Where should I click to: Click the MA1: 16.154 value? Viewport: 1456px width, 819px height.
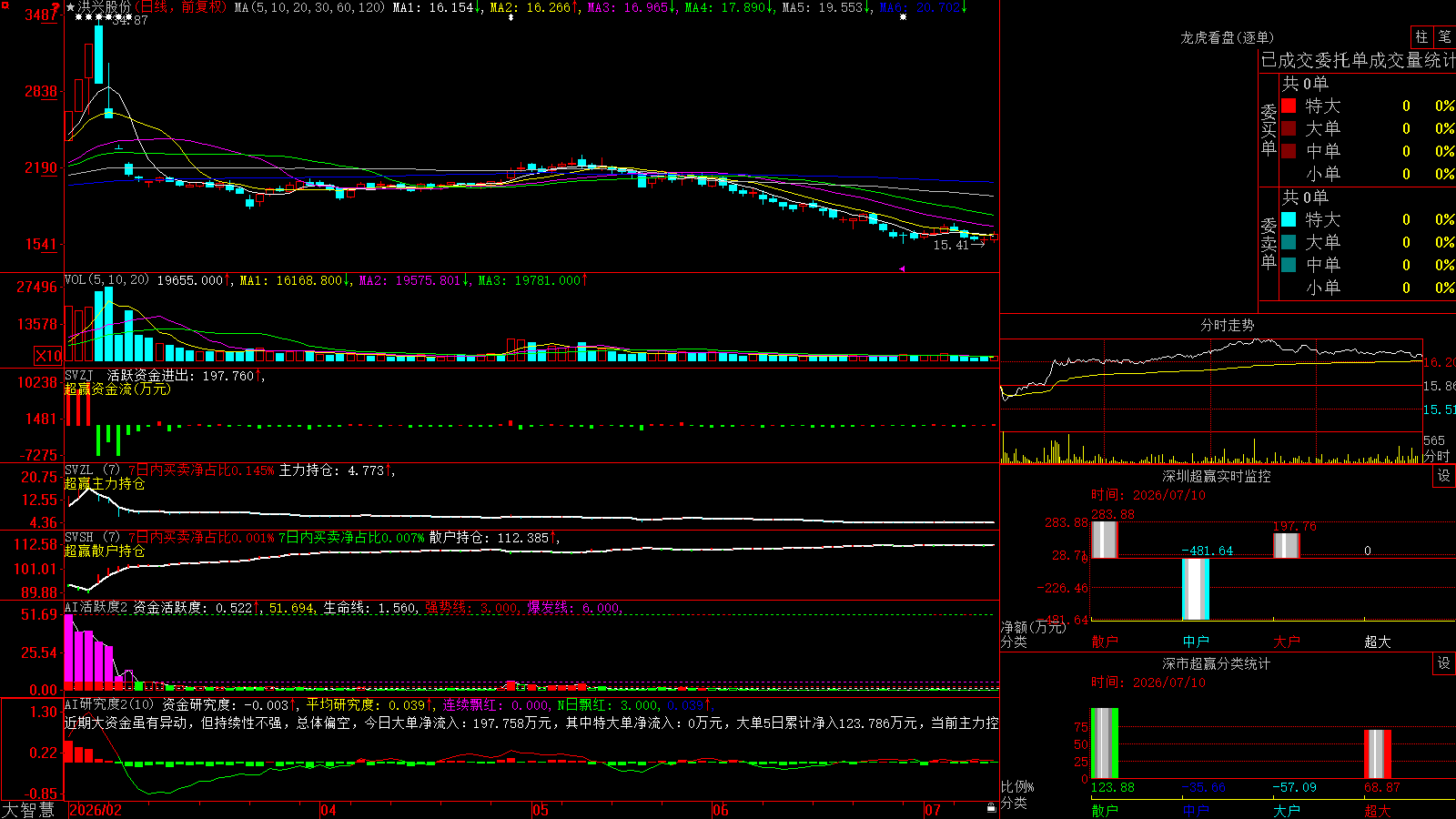[438, 7]
